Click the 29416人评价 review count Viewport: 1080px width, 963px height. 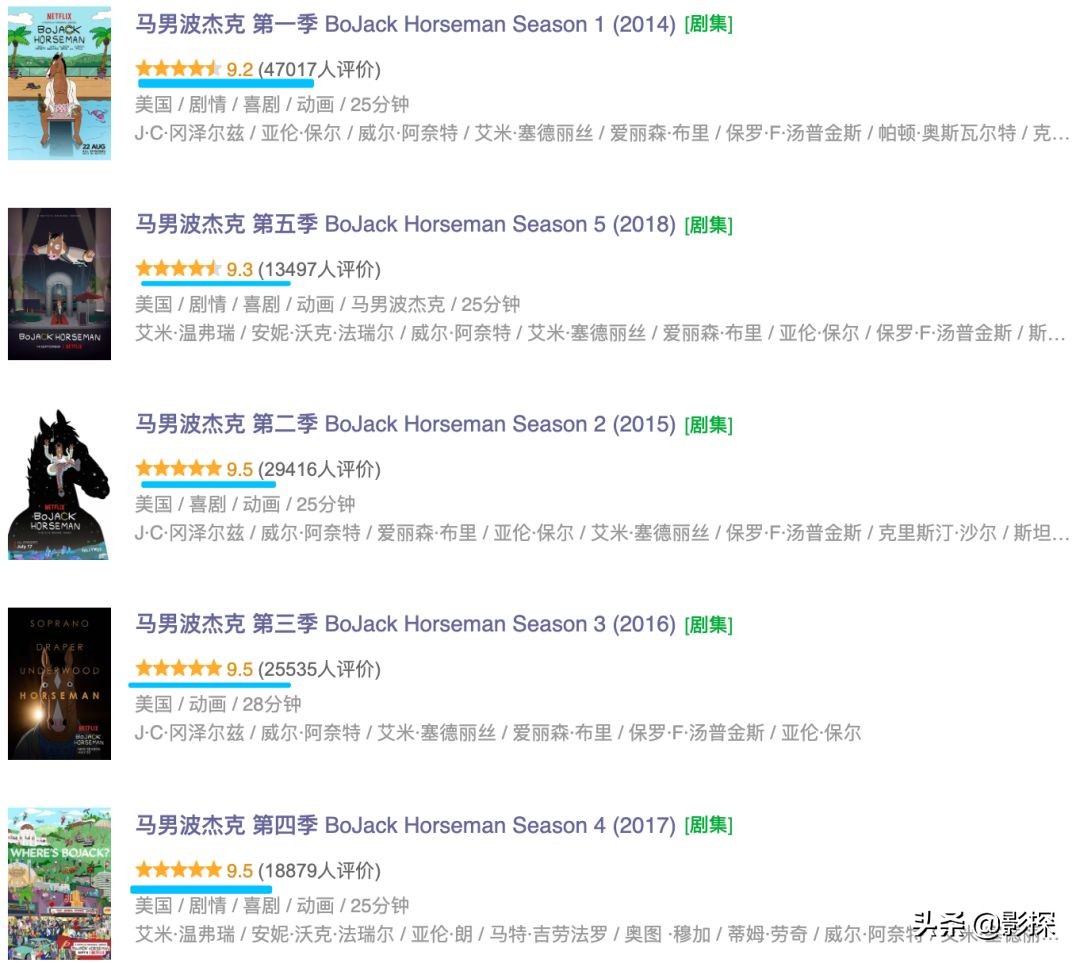(x=319, y=469)
